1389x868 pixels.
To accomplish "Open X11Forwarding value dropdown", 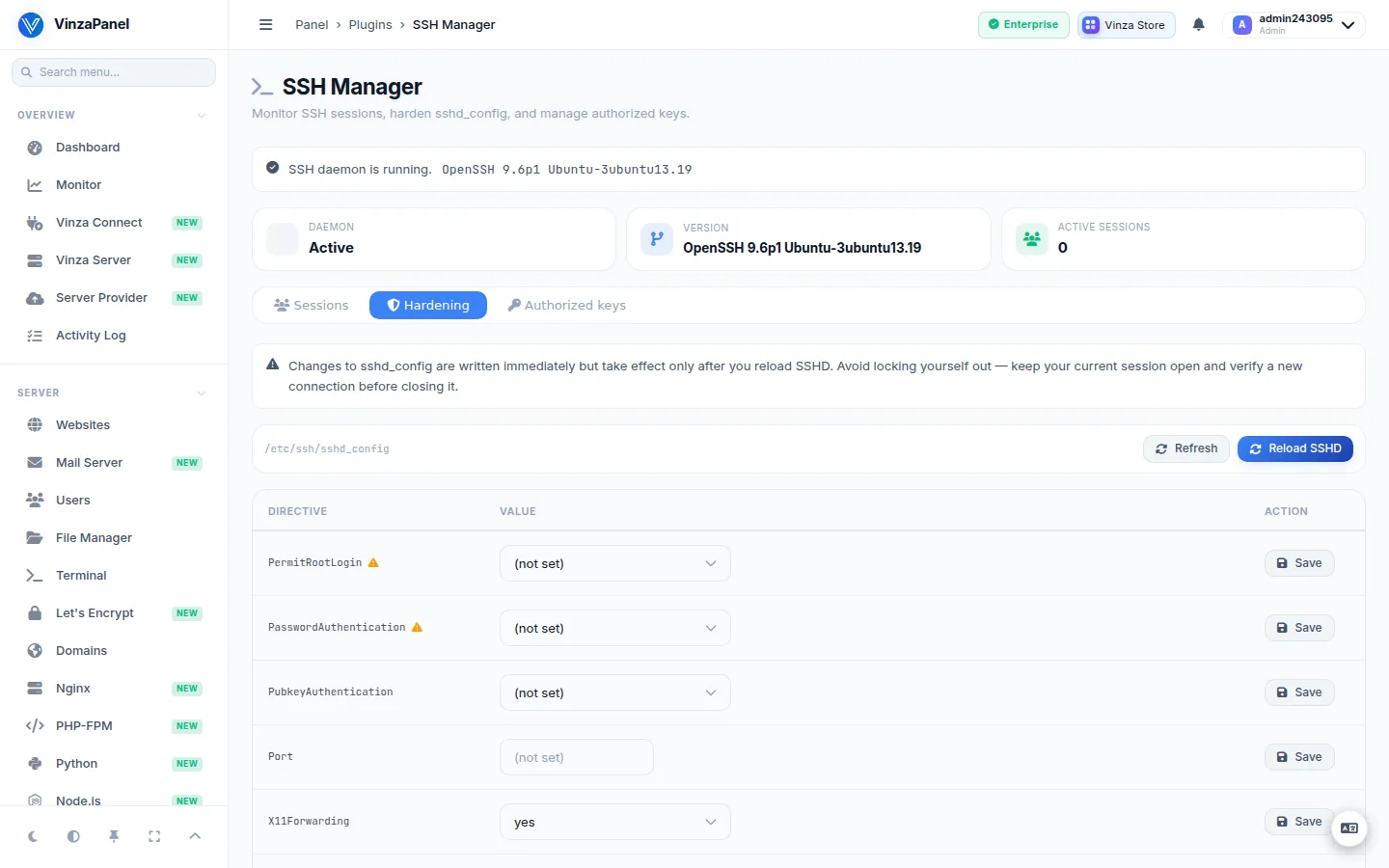I will 615,822.
